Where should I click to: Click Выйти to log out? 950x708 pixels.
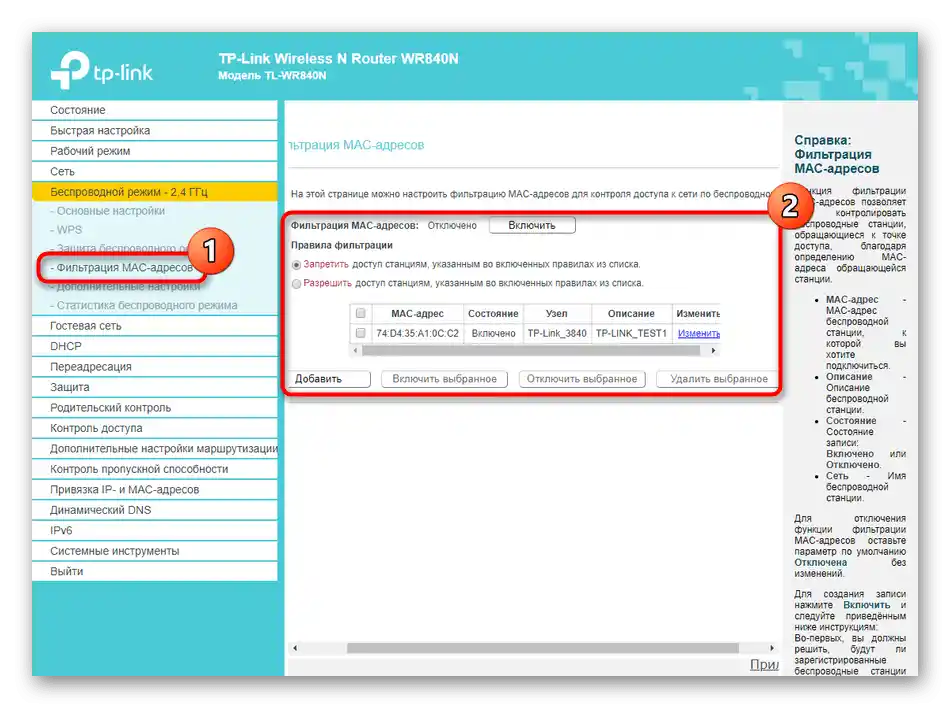click(154, 572)
